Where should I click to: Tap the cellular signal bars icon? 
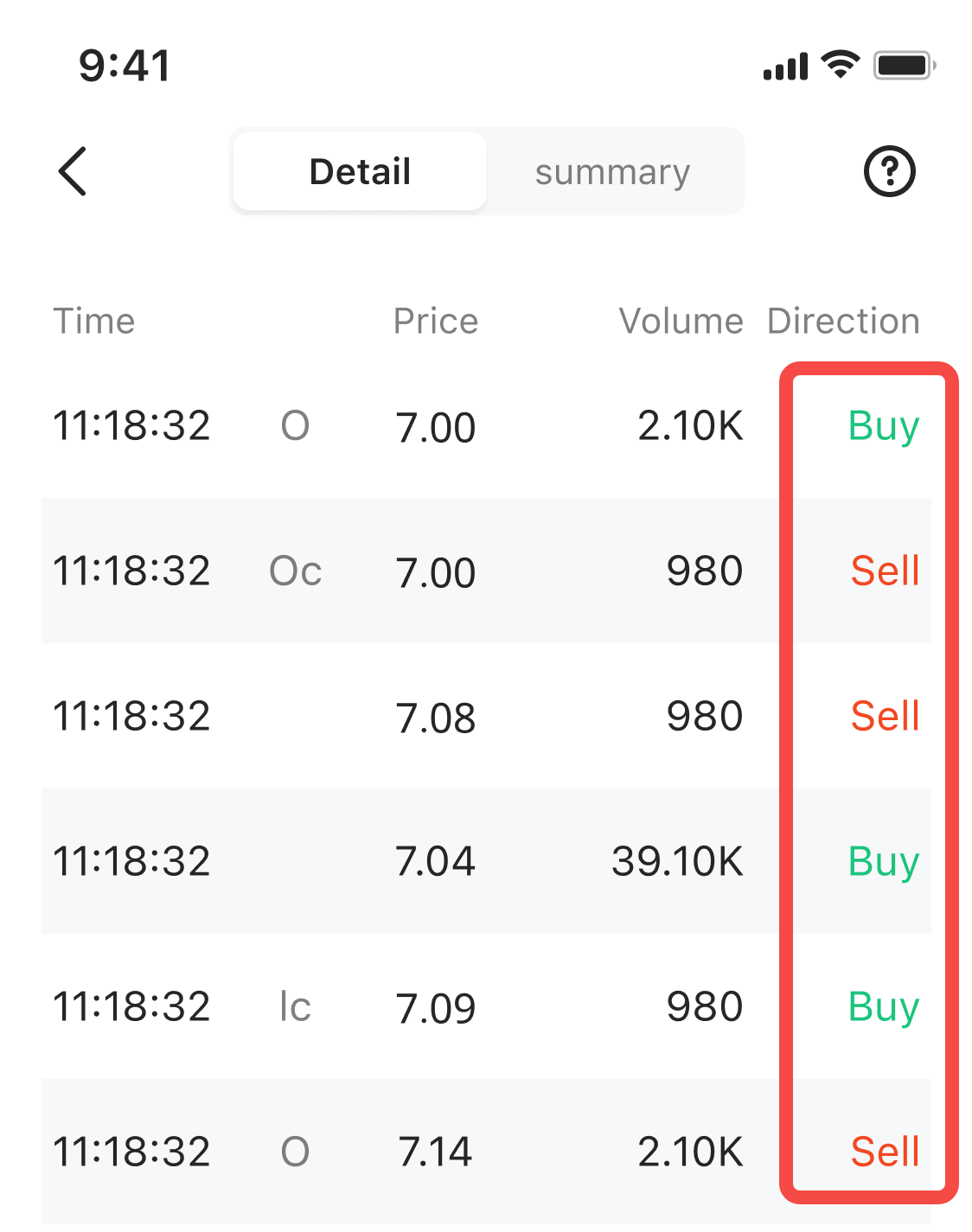pos(785,67)
